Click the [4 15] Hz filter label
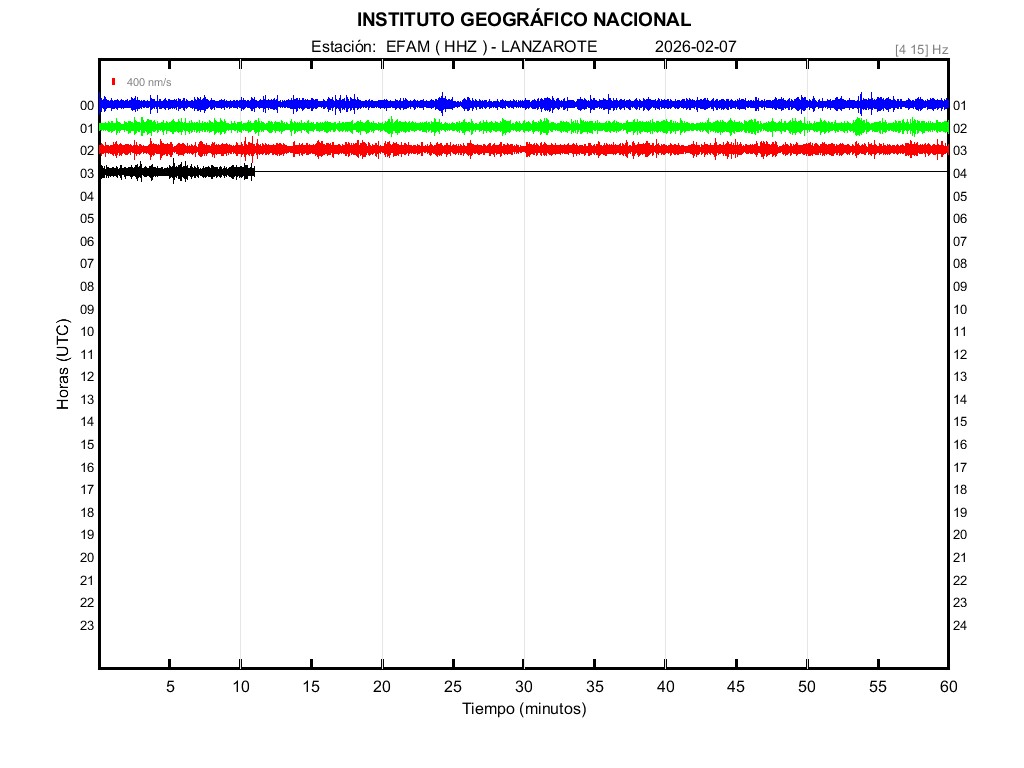The height and width of the screenshot is (768, 1024). point(921,49)
